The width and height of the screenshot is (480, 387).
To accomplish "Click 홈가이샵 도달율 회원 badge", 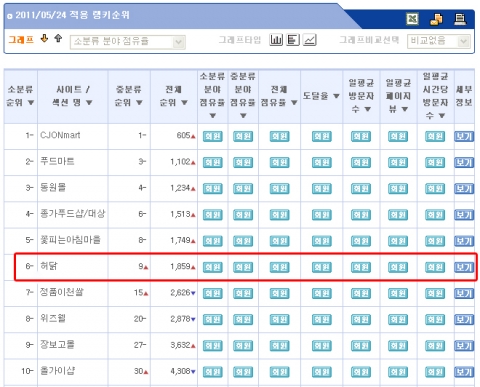I will click(322, 372).
